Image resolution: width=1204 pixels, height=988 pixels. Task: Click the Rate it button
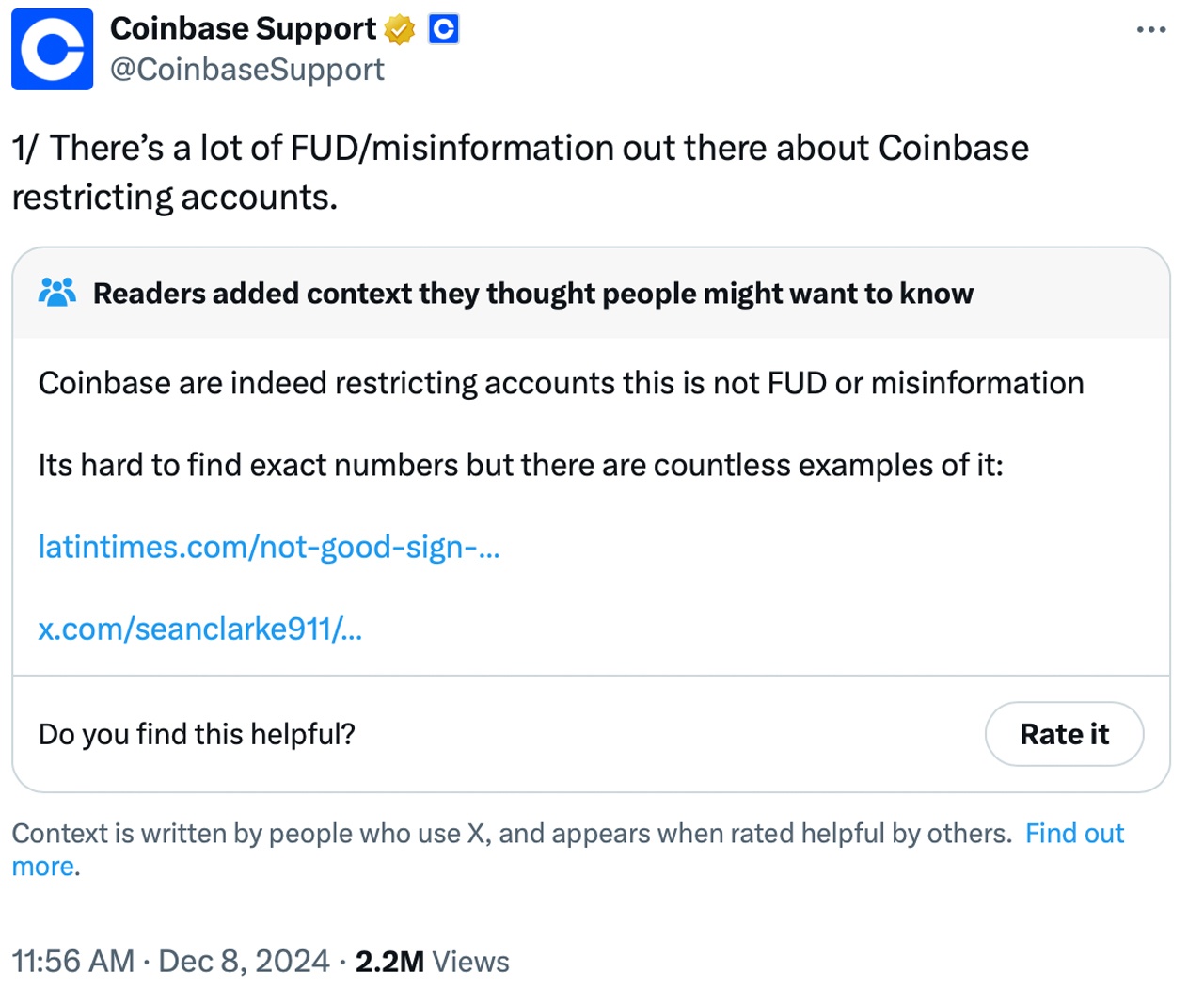pyautogui.click(x=1064, y=734)
